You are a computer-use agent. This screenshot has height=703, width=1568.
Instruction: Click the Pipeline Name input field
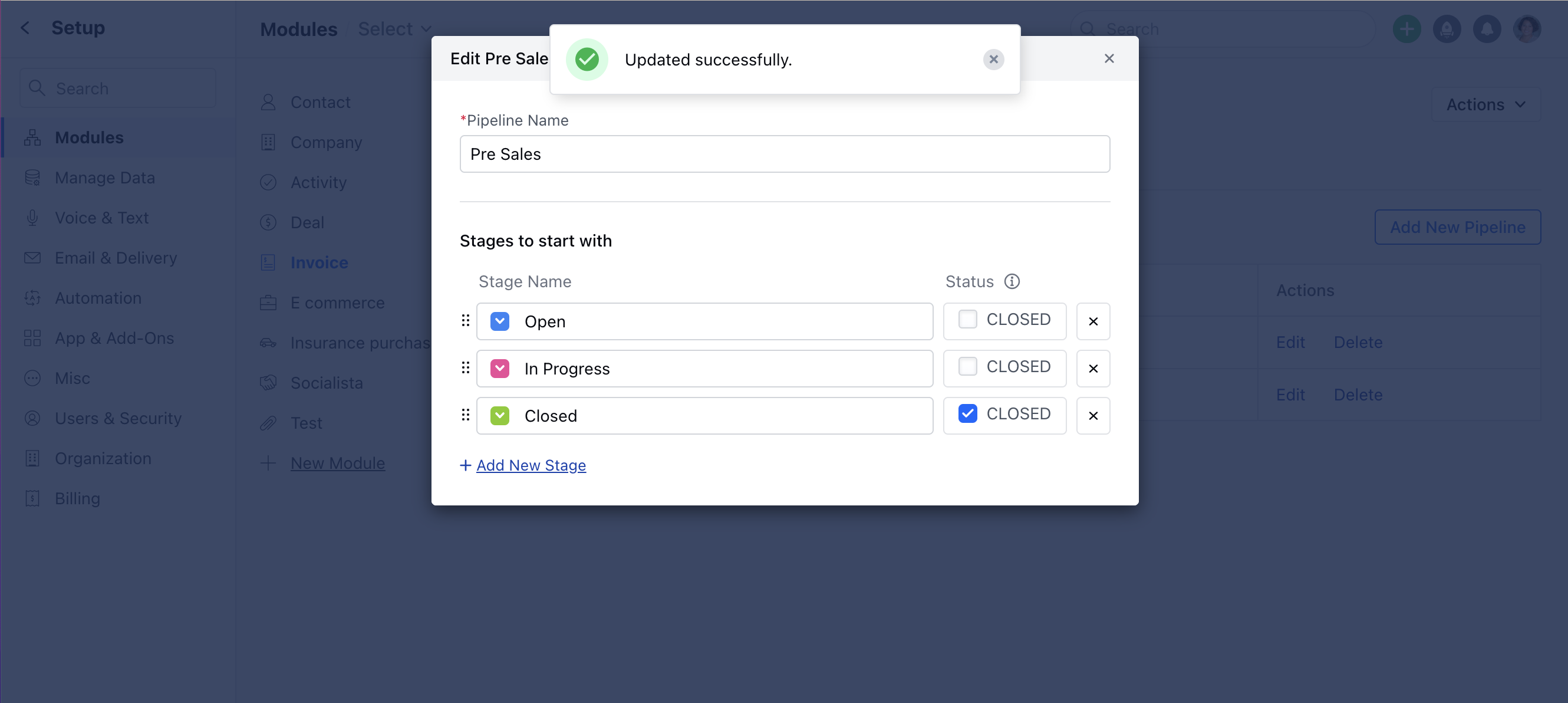785,154
